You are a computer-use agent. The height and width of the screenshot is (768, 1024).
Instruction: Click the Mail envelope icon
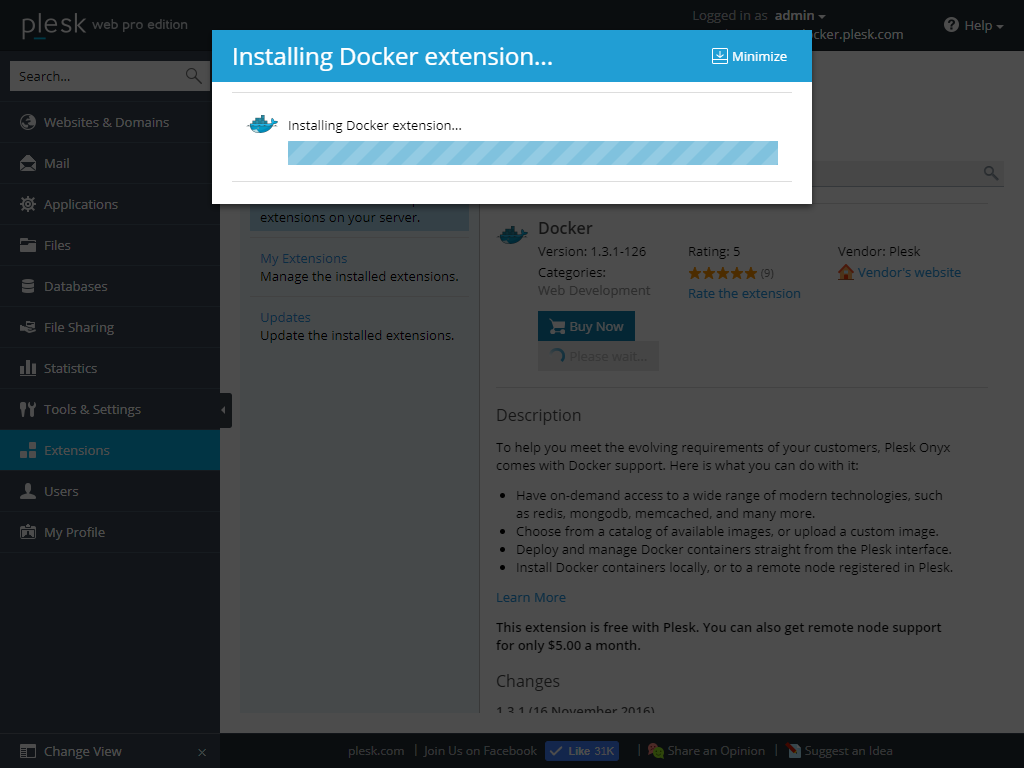click(x=27, y=163)
